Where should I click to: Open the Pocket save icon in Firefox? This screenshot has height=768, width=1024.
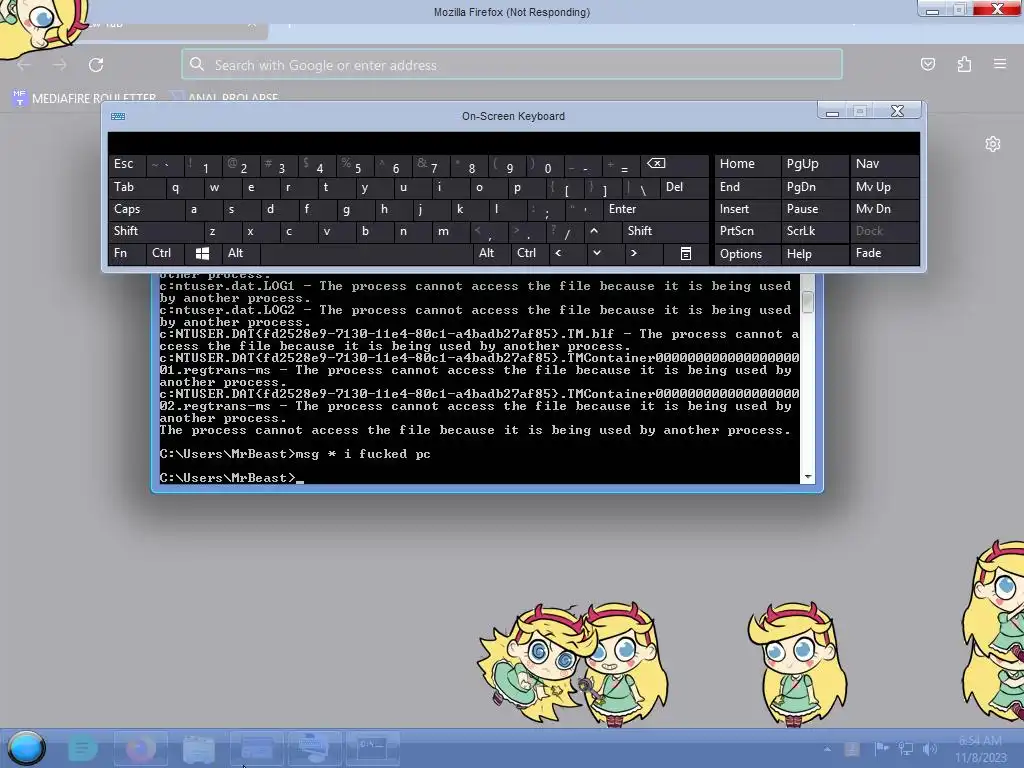click(927, 64)
